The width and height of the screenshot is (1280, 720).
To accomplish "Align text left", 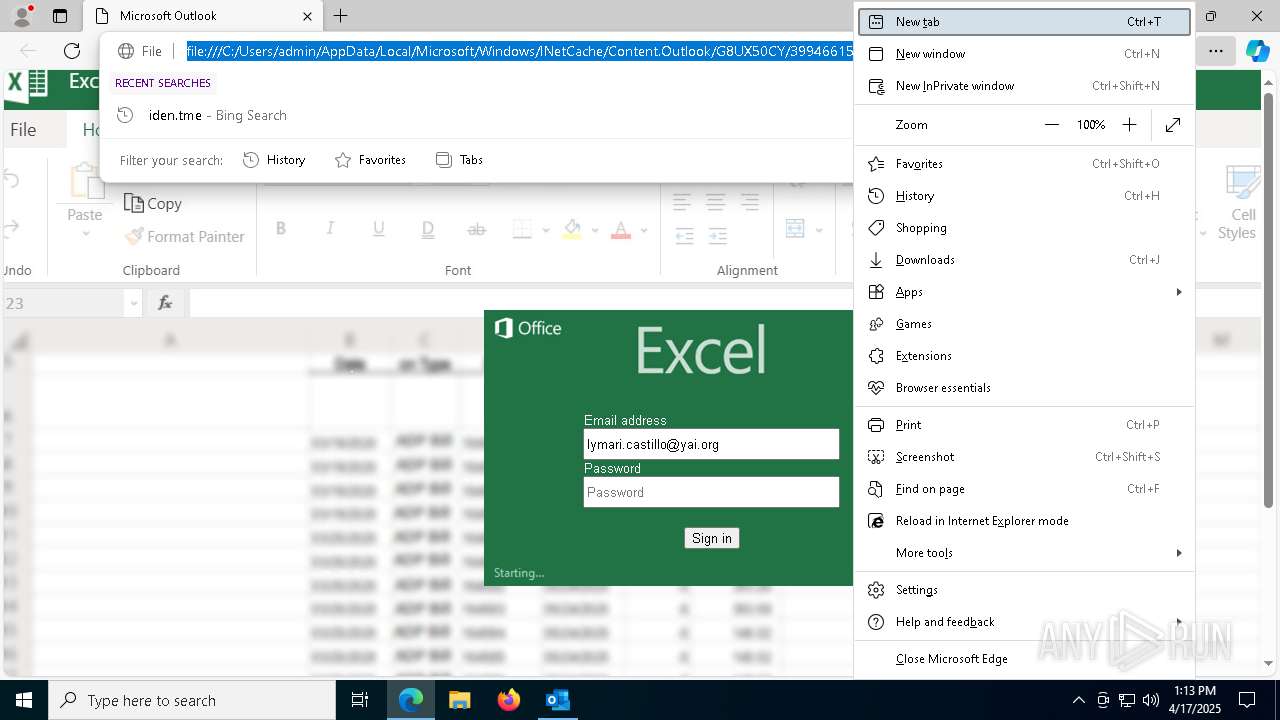I will coord(682,203).
